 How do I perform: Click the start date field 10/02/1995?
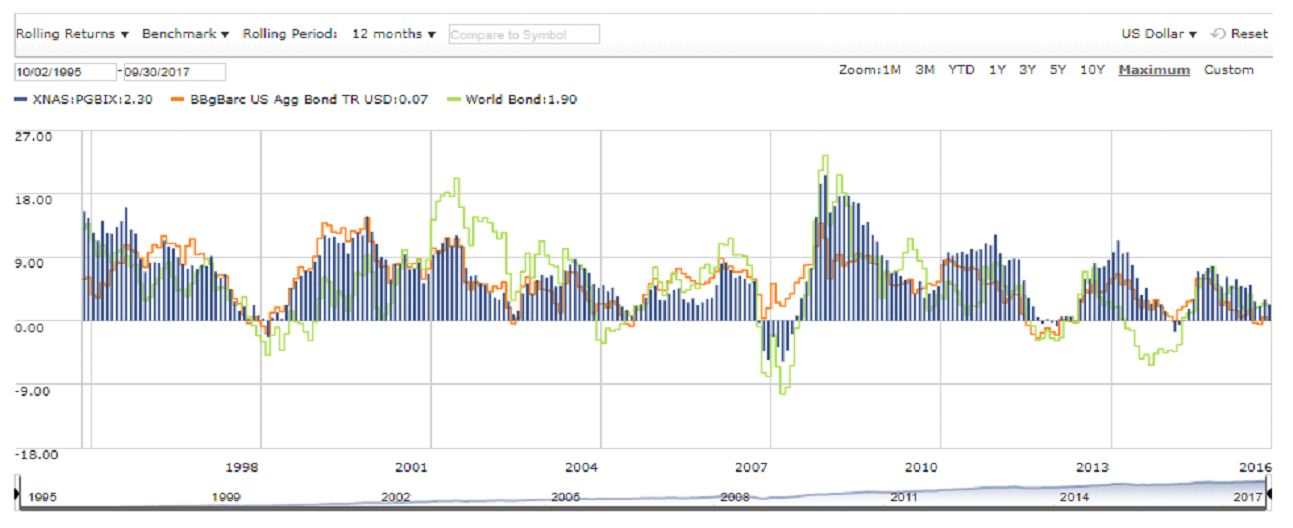64,72
